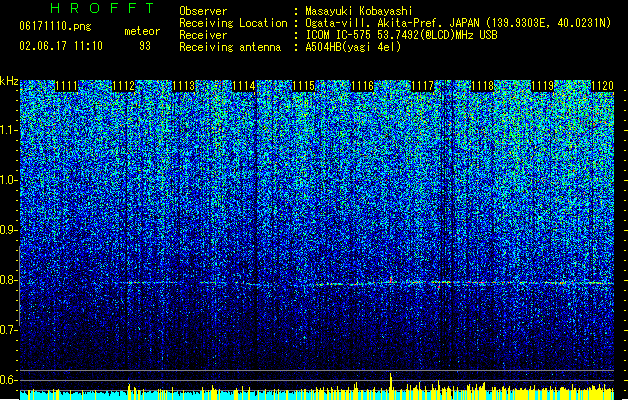The width and height of the screenshot is (629, 400).
Task: Select the 1118 time marker
Action: coord(483,86)
